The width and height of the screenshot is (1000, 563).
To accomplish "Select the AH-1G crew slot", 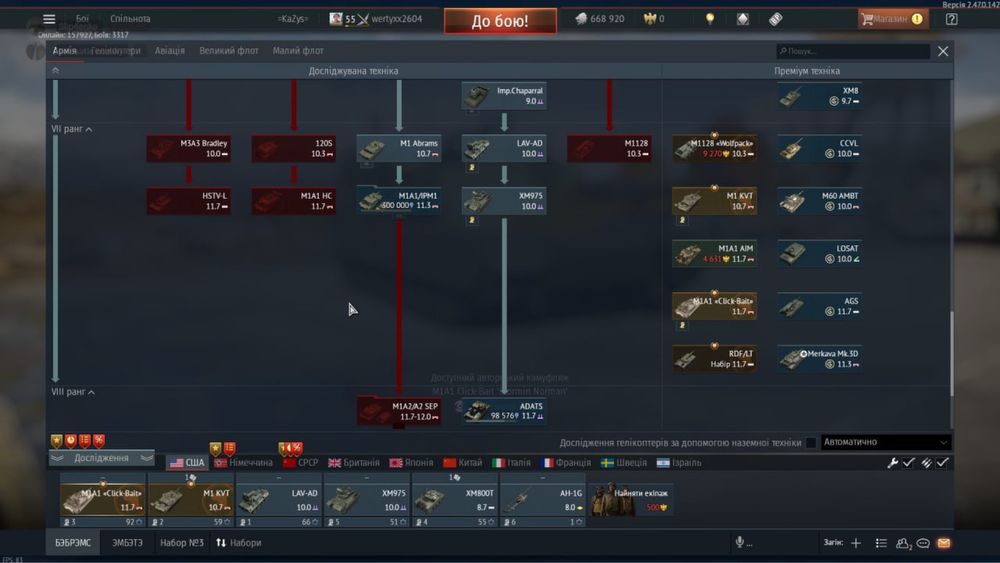I will pyautogui.click(x=542, y=500).
